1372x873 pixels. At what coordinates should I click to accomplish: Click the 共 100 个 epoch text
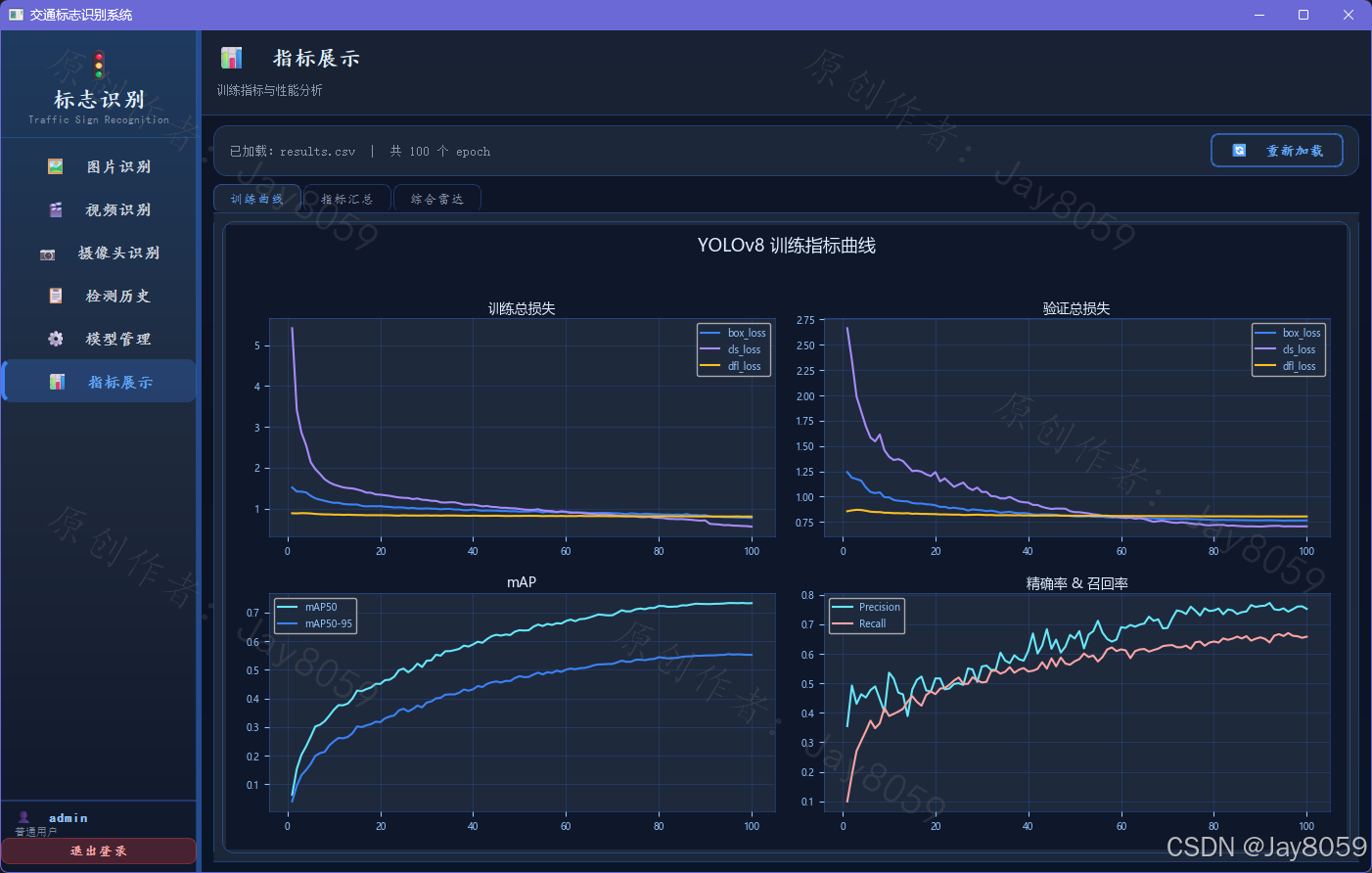[440, 152]
